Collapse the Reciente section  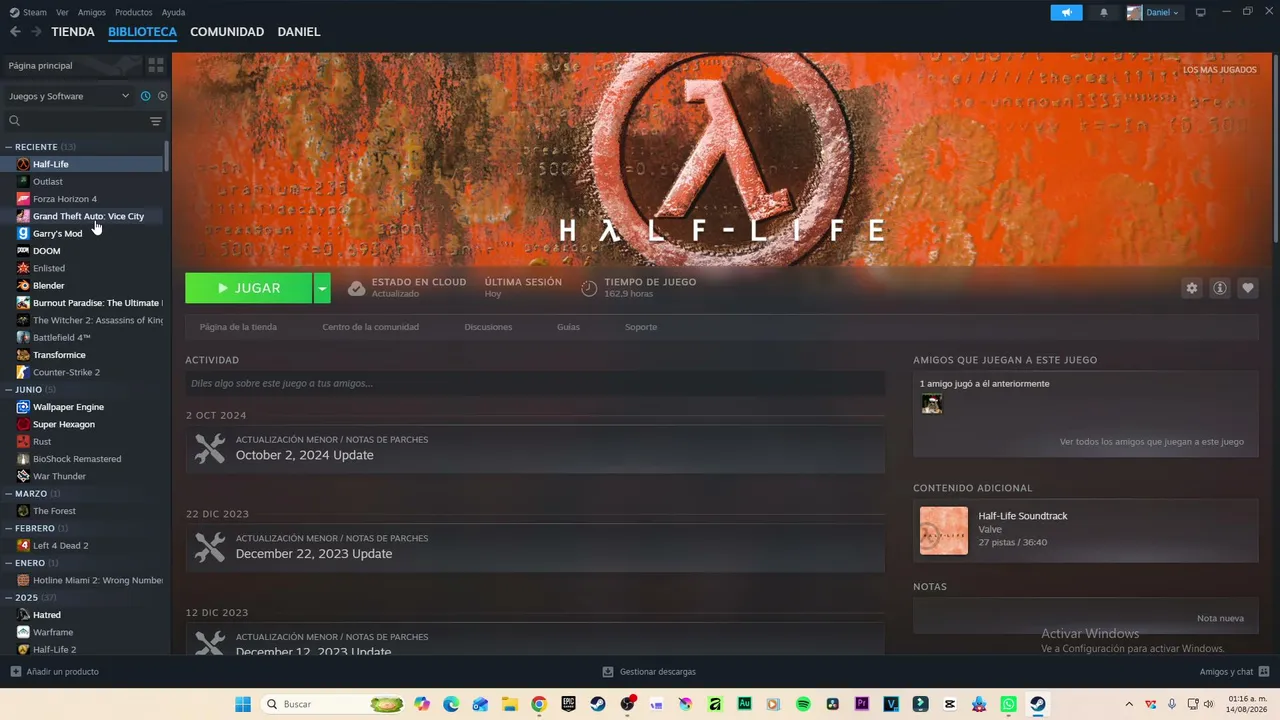9,147
